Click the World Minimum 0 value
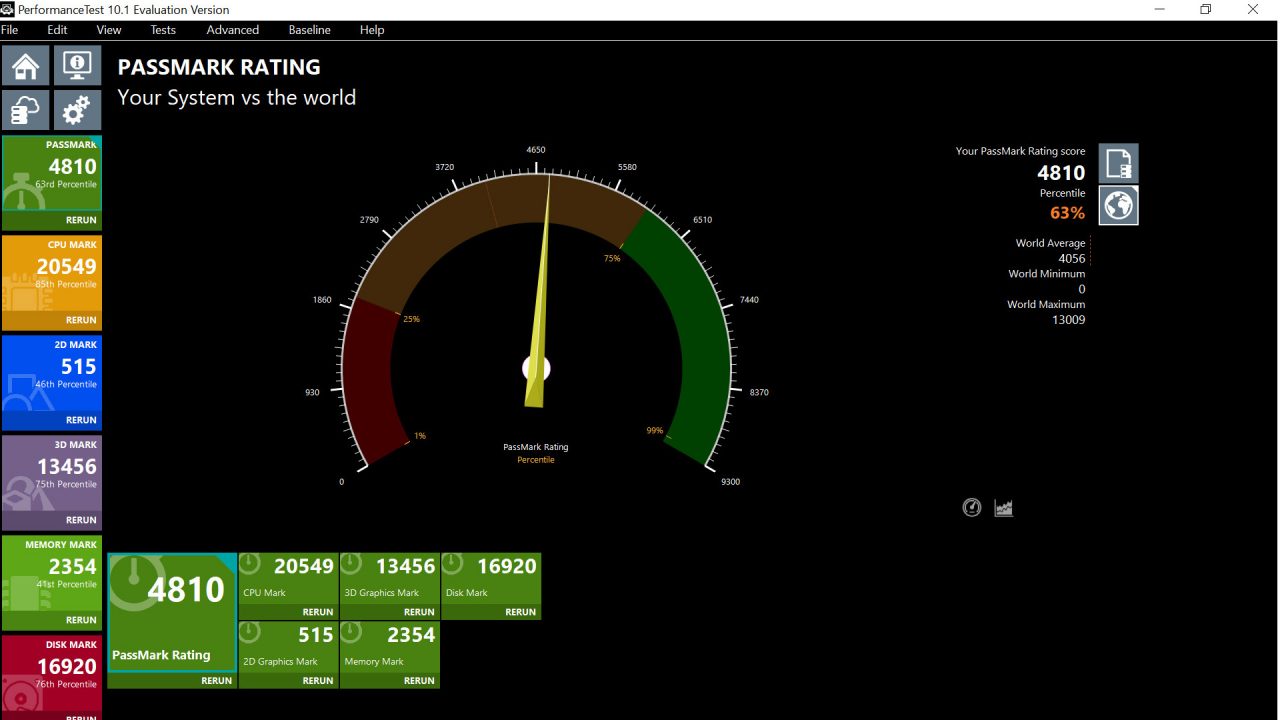 pos(1082,289)
